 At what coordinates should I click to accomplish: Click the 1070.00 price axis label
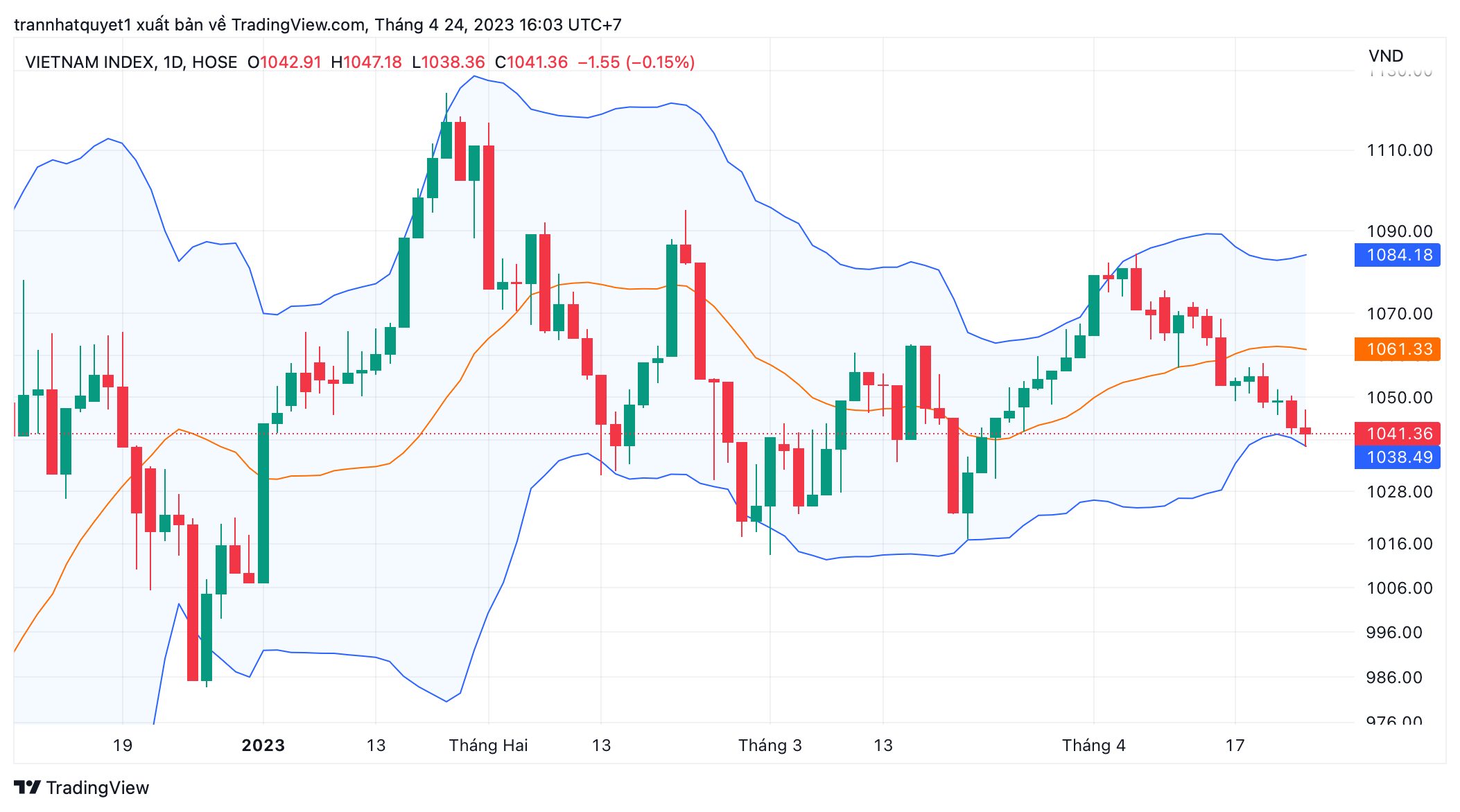[1399, 314]
